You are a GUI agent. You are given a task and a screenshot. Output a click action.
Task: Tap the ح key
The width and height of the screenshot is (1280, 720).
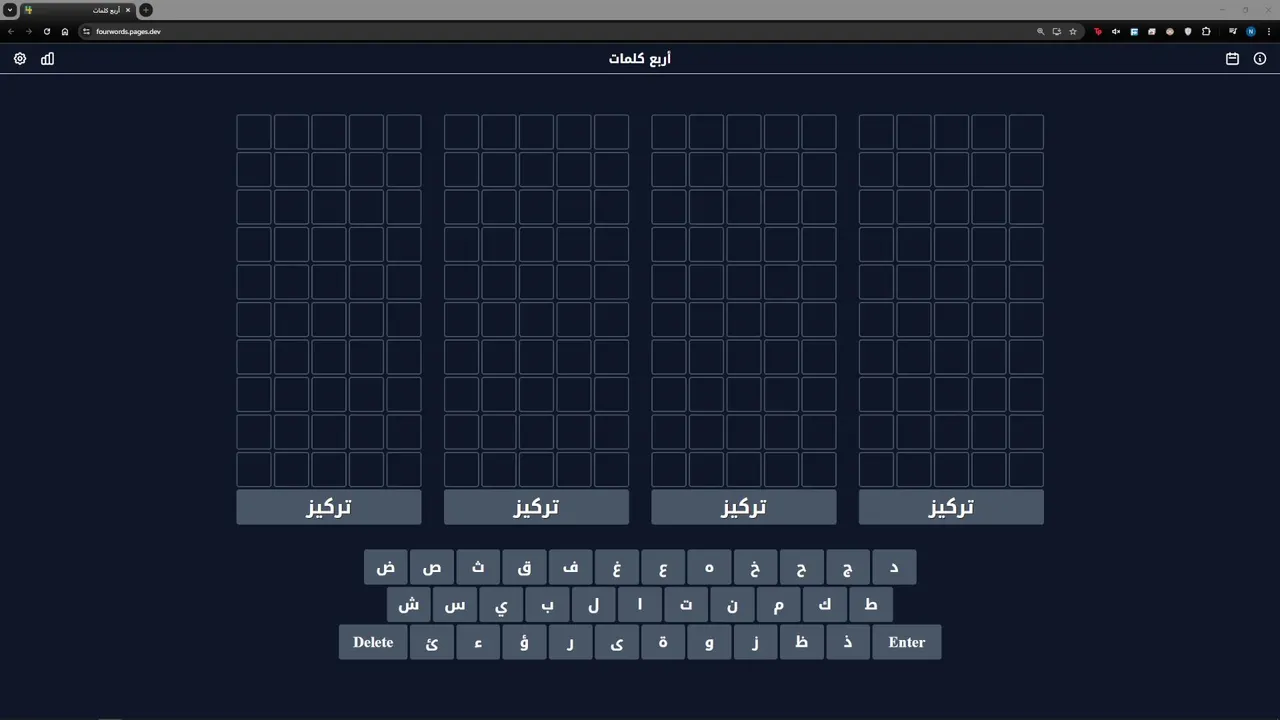coord(802,567)
